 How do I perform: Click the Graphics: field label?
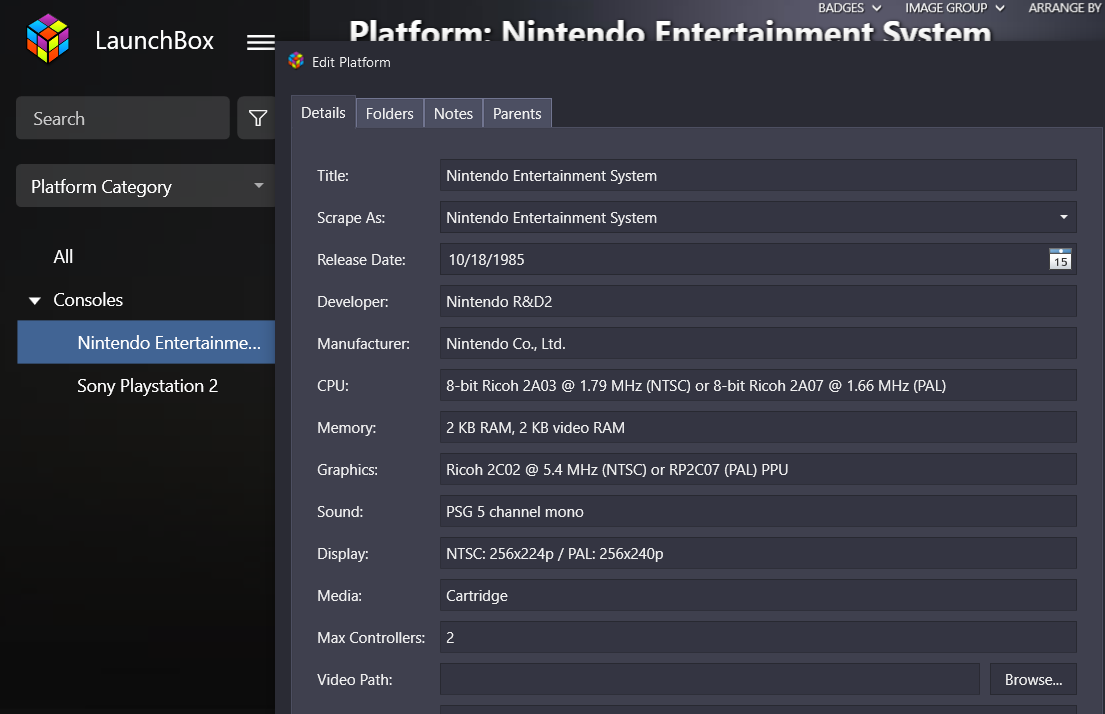click(x=347, y=469)
